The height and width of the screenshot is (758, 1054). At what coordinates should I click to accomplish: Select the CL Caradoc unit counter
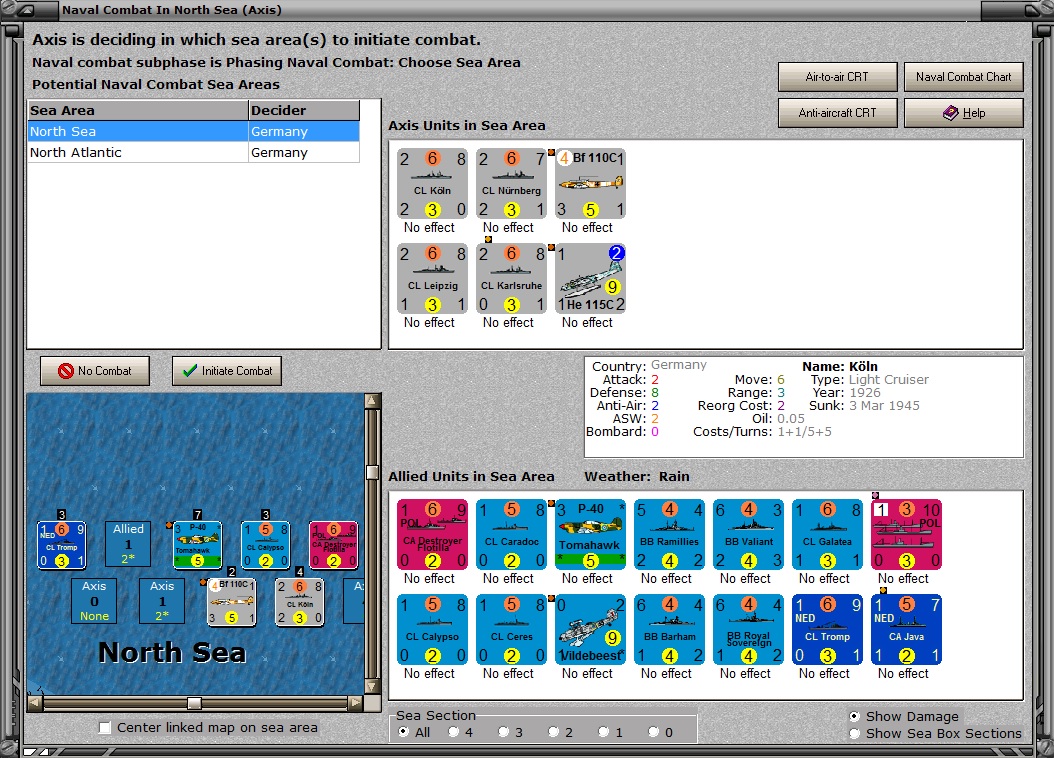pos(511,535)
